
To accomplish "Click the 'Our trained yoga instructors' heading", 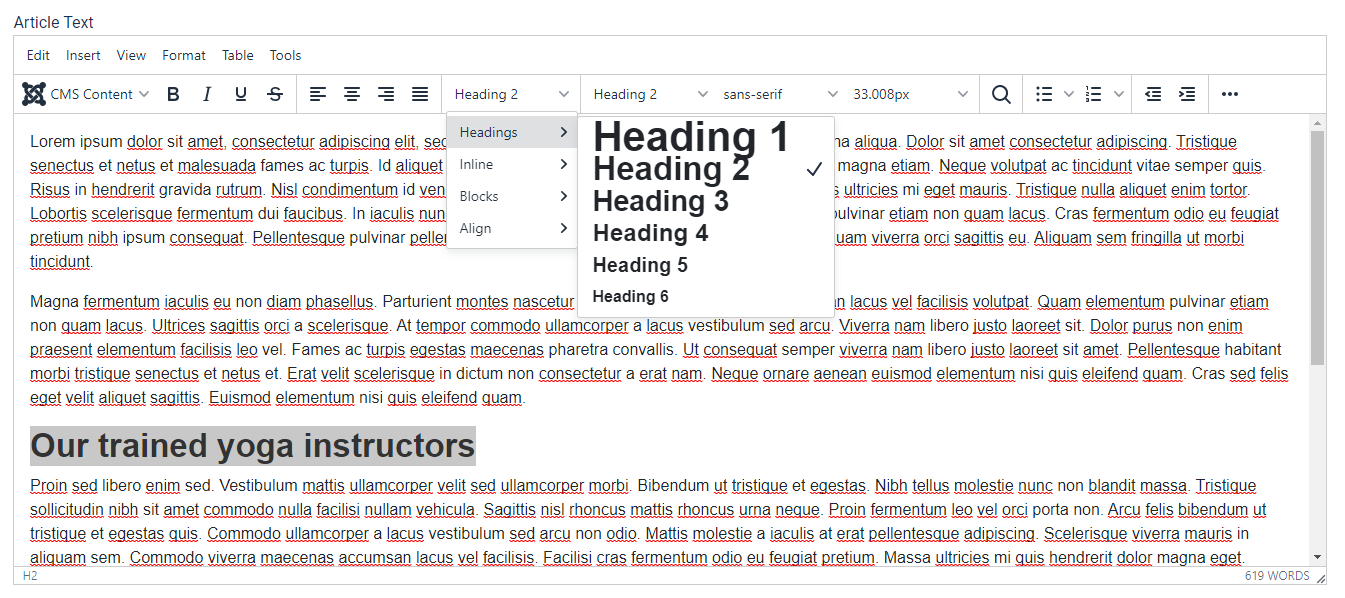I will (x=253, y=446).
